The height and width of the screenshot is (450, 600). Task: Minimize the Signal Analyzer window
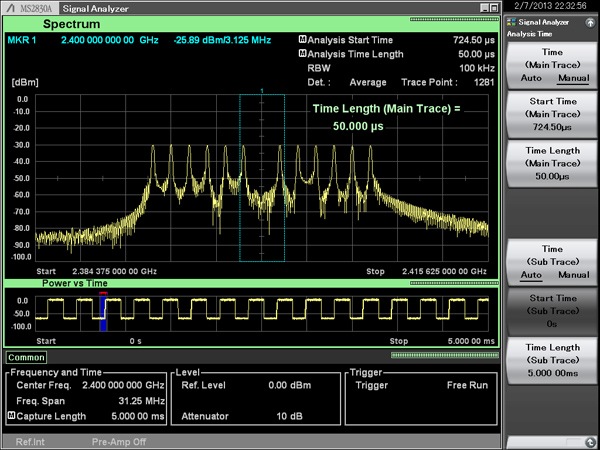[x=485, y=8]
